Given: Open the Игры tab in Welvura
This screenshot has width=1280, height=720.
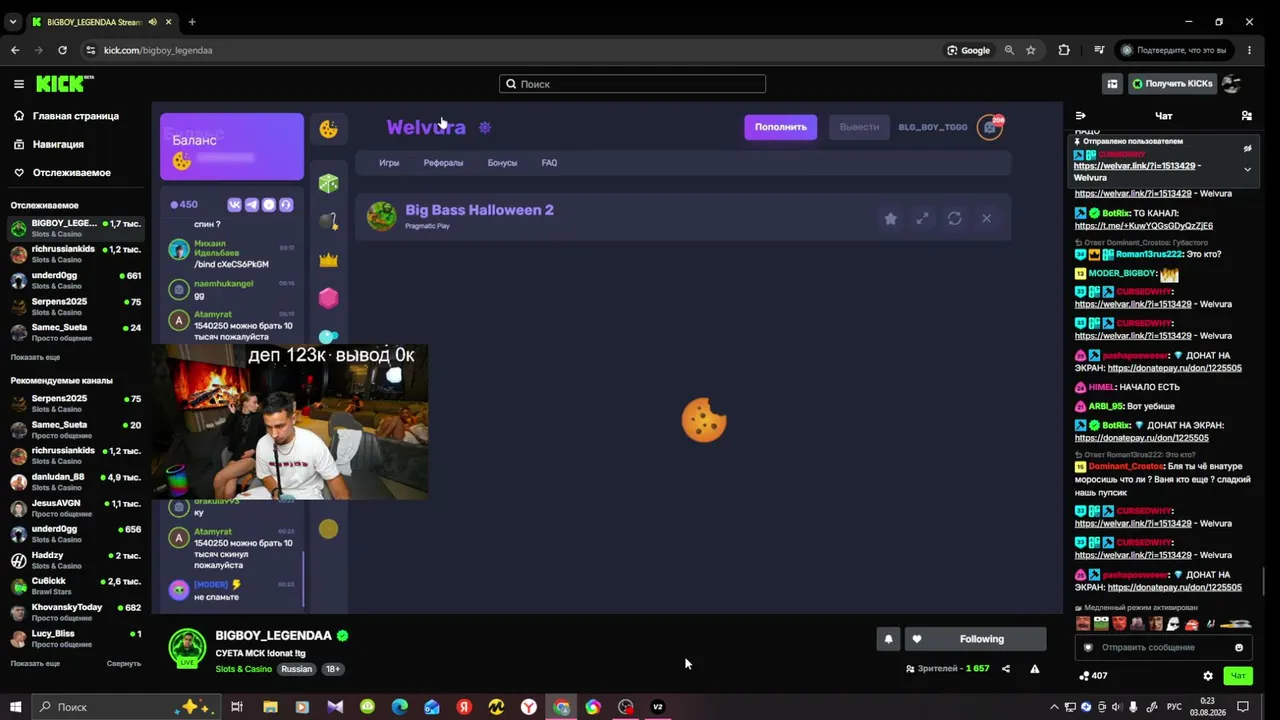Looking at the screenshot, I should click(389, 163).
